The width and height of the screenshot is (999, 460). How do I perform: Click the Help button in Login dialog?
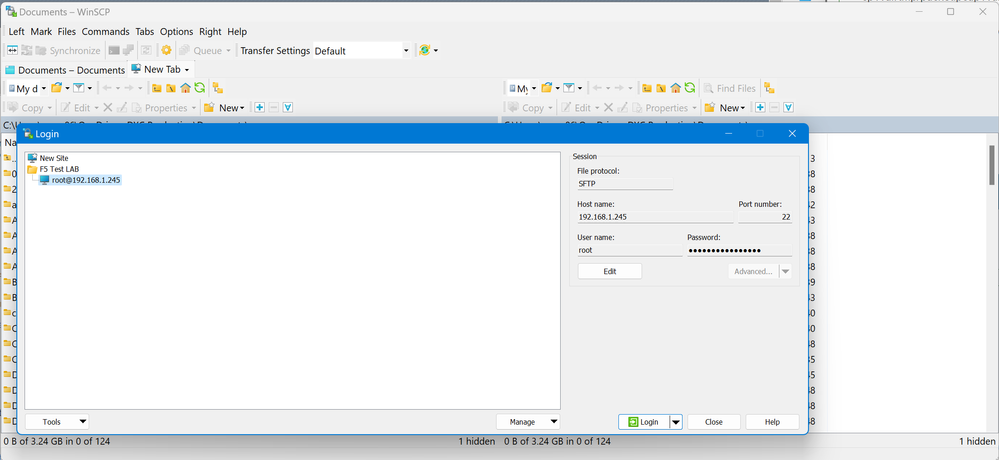(x=772, y=422)
